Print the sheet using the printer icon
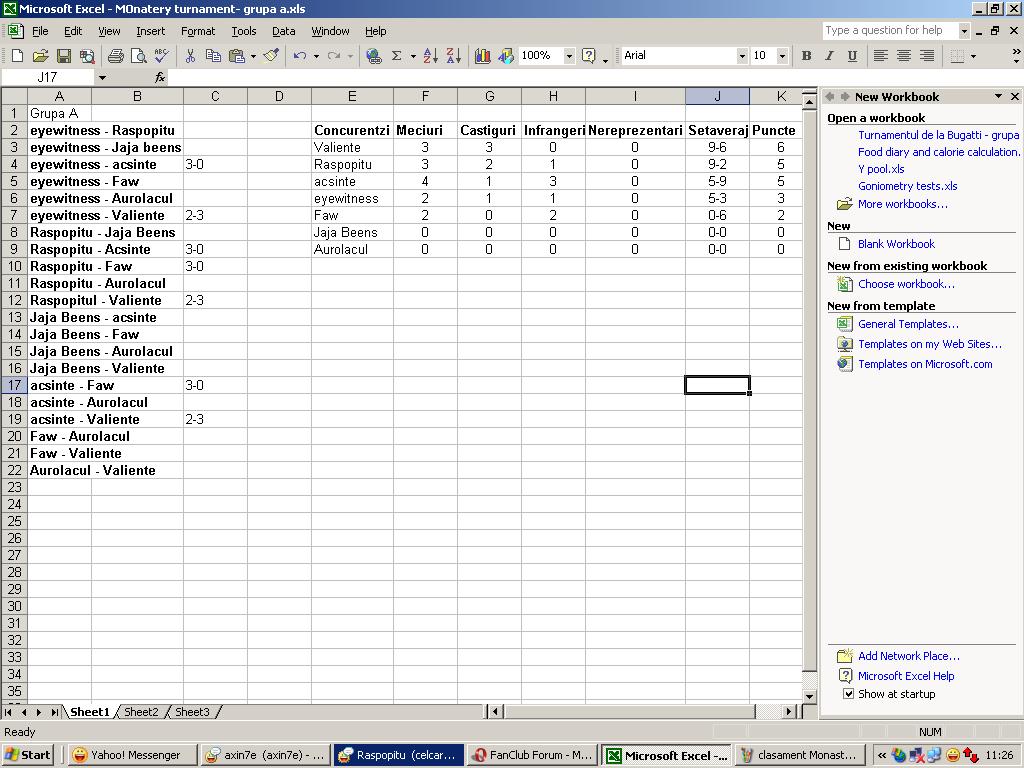1024x768 pixels. click(x=116, y=56)
